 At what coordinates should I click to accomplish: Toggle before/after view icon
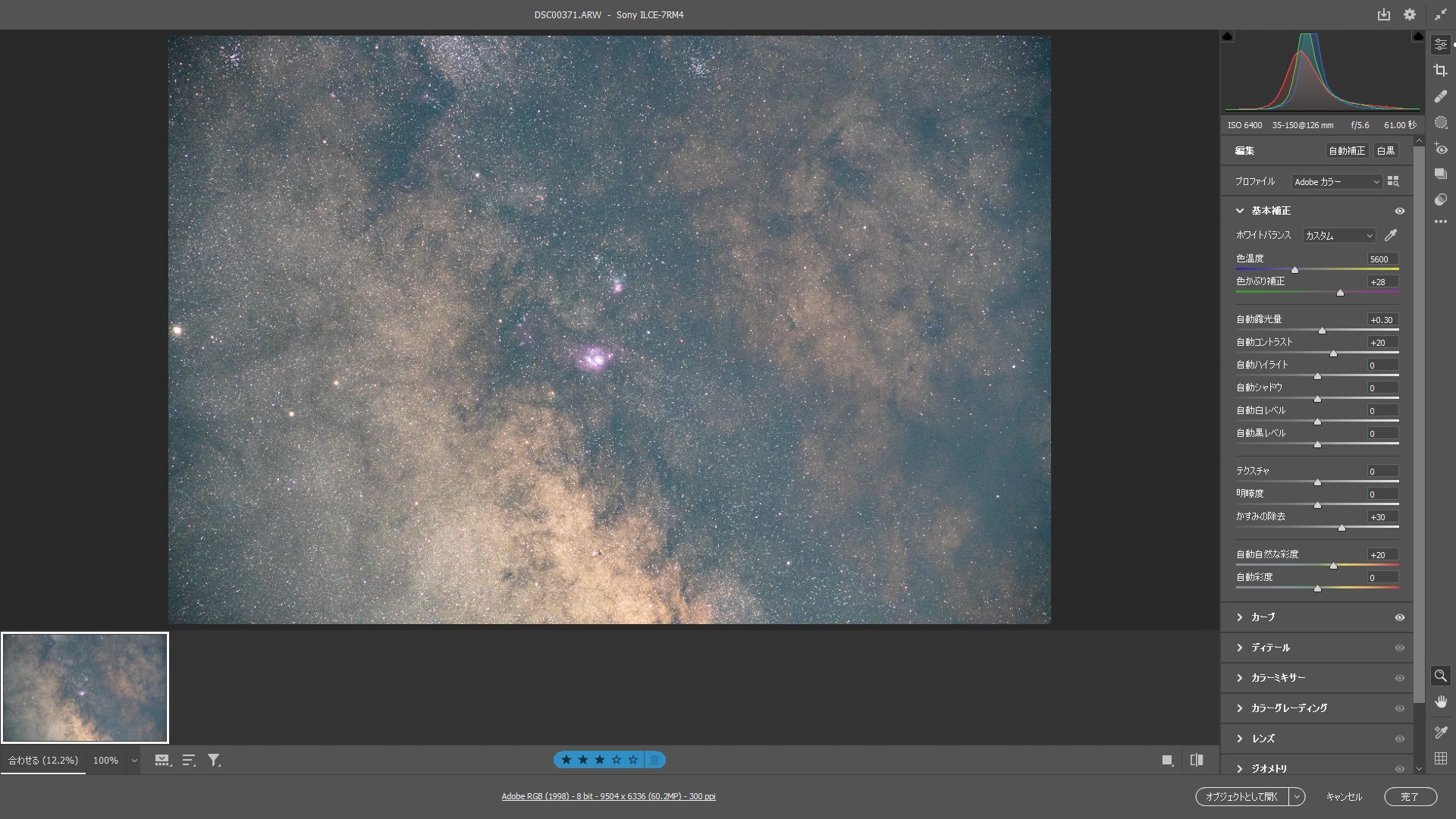point(1197,760)
